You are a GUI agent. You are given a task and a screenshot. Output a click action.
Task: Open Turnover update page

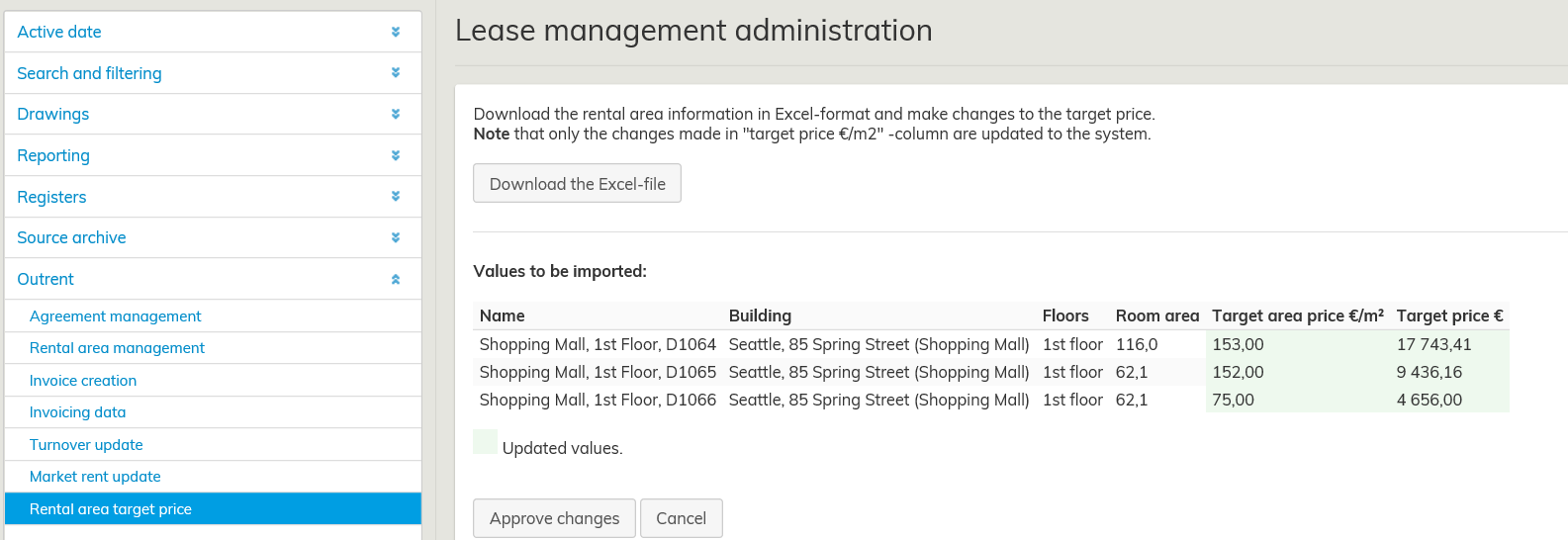[x=86, y=445]
